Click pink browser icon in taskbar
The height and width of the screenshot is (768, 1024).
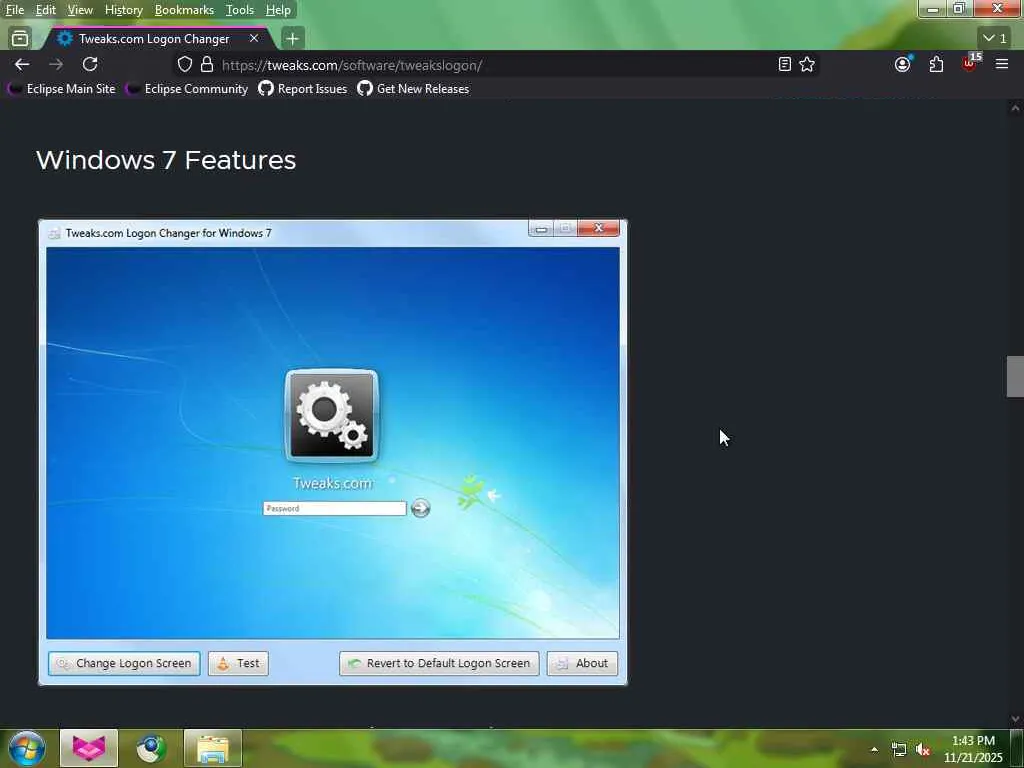pyautogui.click(x=89, y=748)
